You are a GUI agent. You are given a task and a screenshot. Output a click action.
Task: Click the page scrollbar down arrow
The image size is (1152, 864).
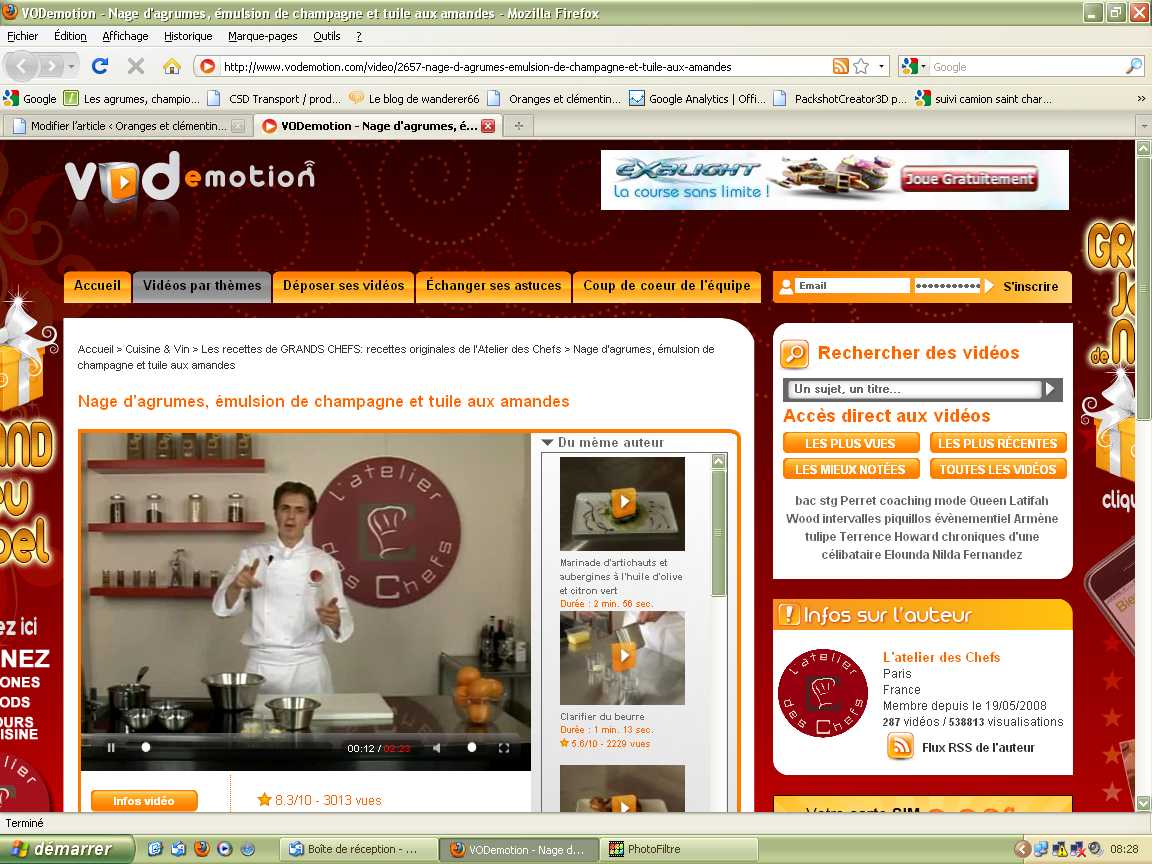tap(1143, 803)
